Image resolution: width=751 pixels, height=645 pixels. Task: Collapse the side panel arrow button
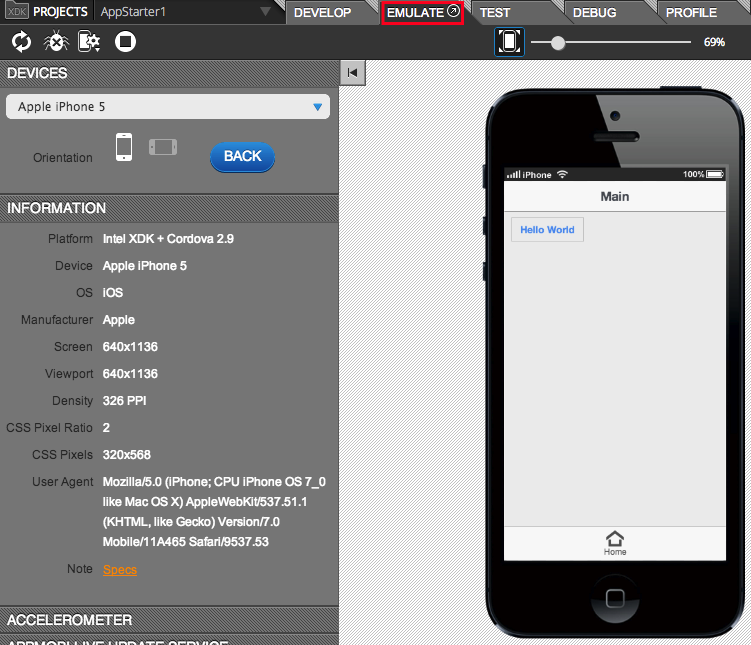coord(353,73)
